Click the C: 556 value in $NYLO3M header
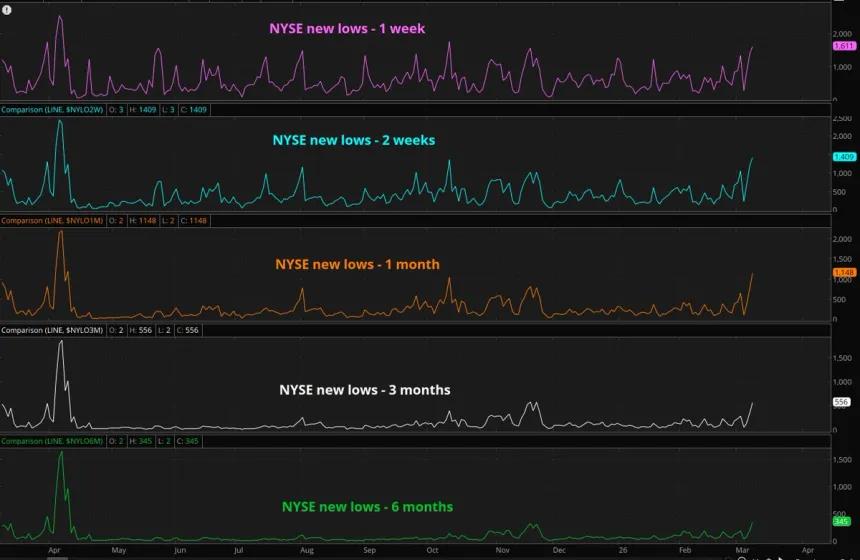Viewport: 860px width, 560px height. [188, 330]
